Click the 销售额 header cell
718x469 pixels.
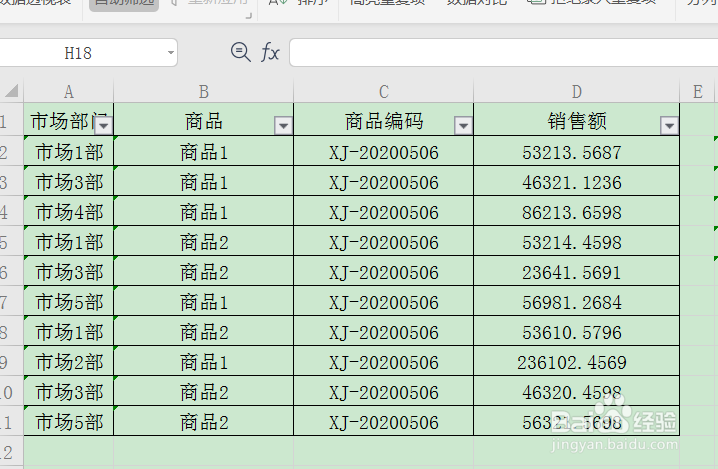pyautogui.click(x=577, y=120)
